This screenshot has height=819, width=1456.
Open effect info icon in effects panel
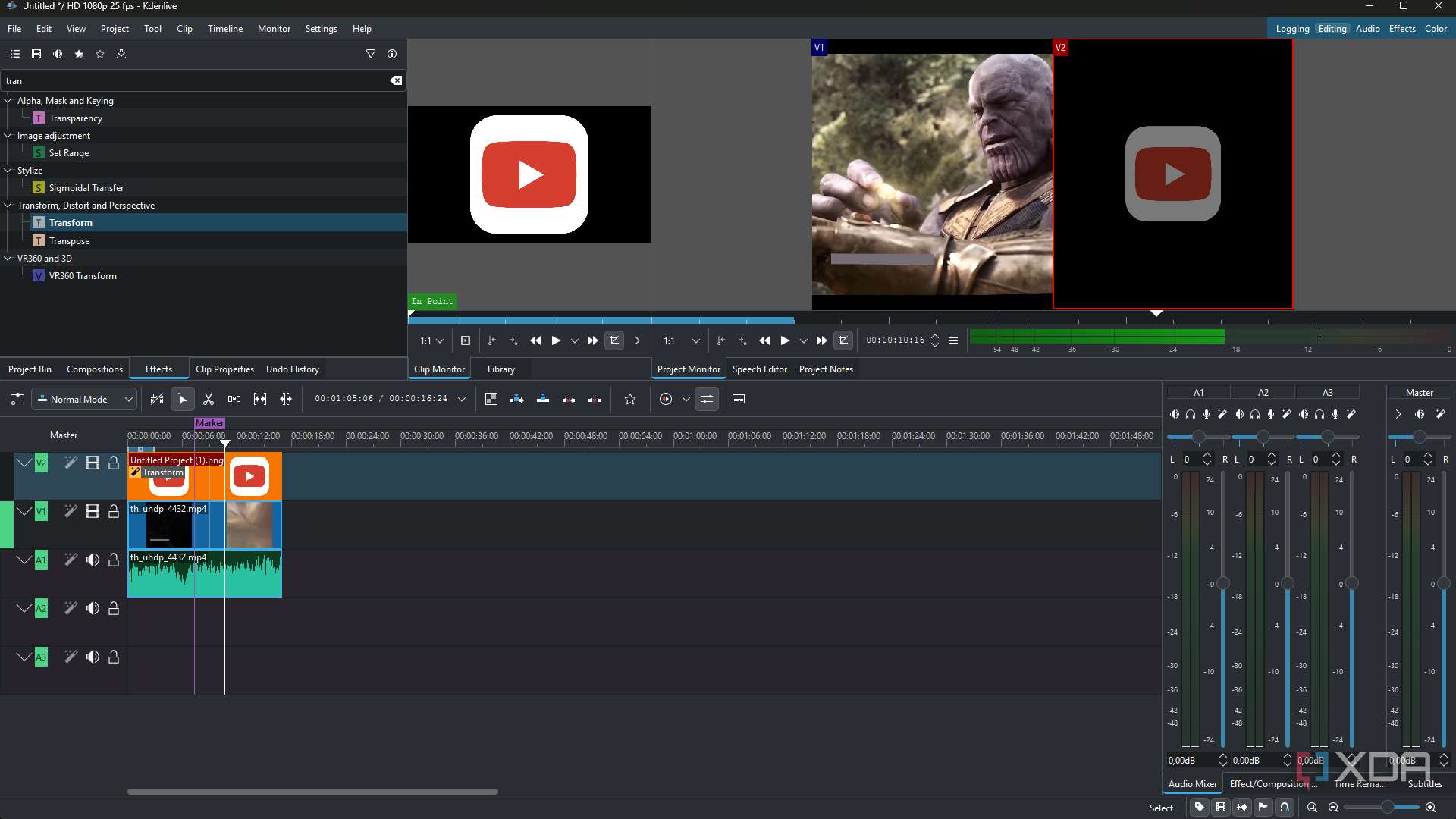[392, 54]
